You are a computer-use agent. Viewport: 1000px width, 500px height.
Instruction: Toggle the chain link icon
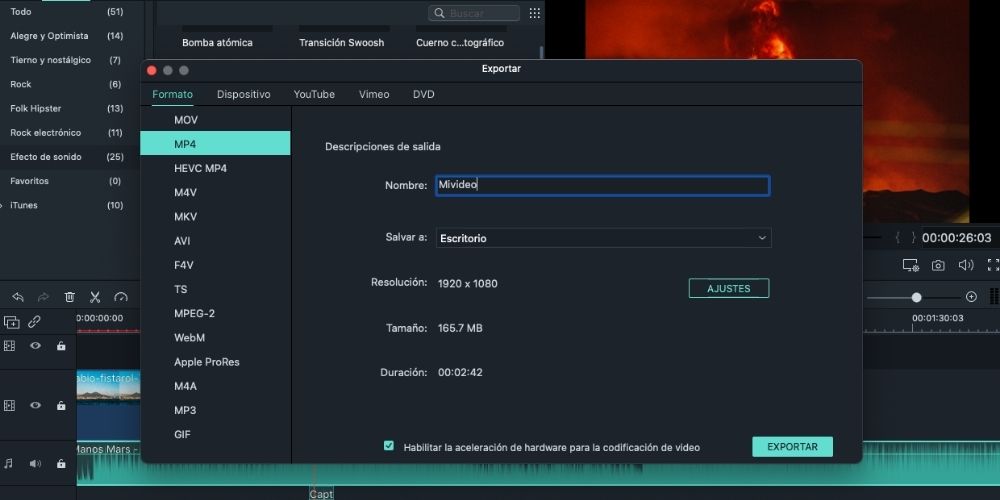[34, 322]
